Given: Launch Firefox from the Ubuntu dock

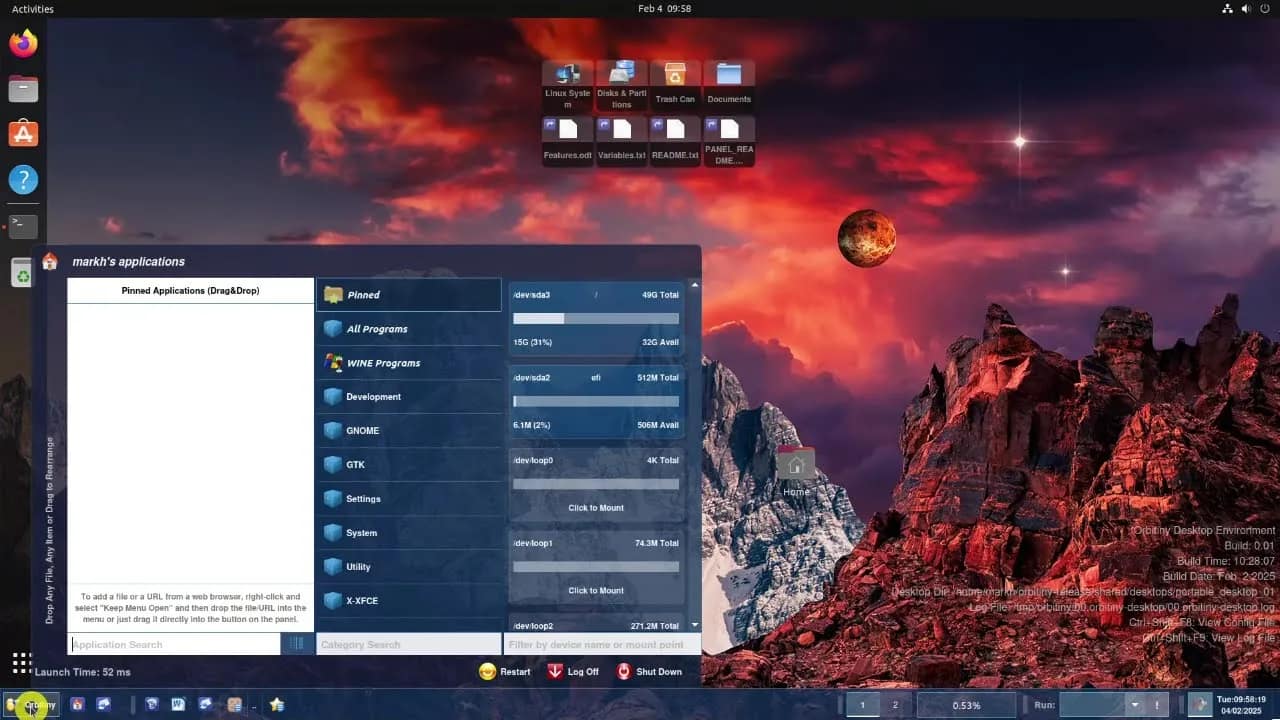Looking at the screenshot, I should click(23, 43).
